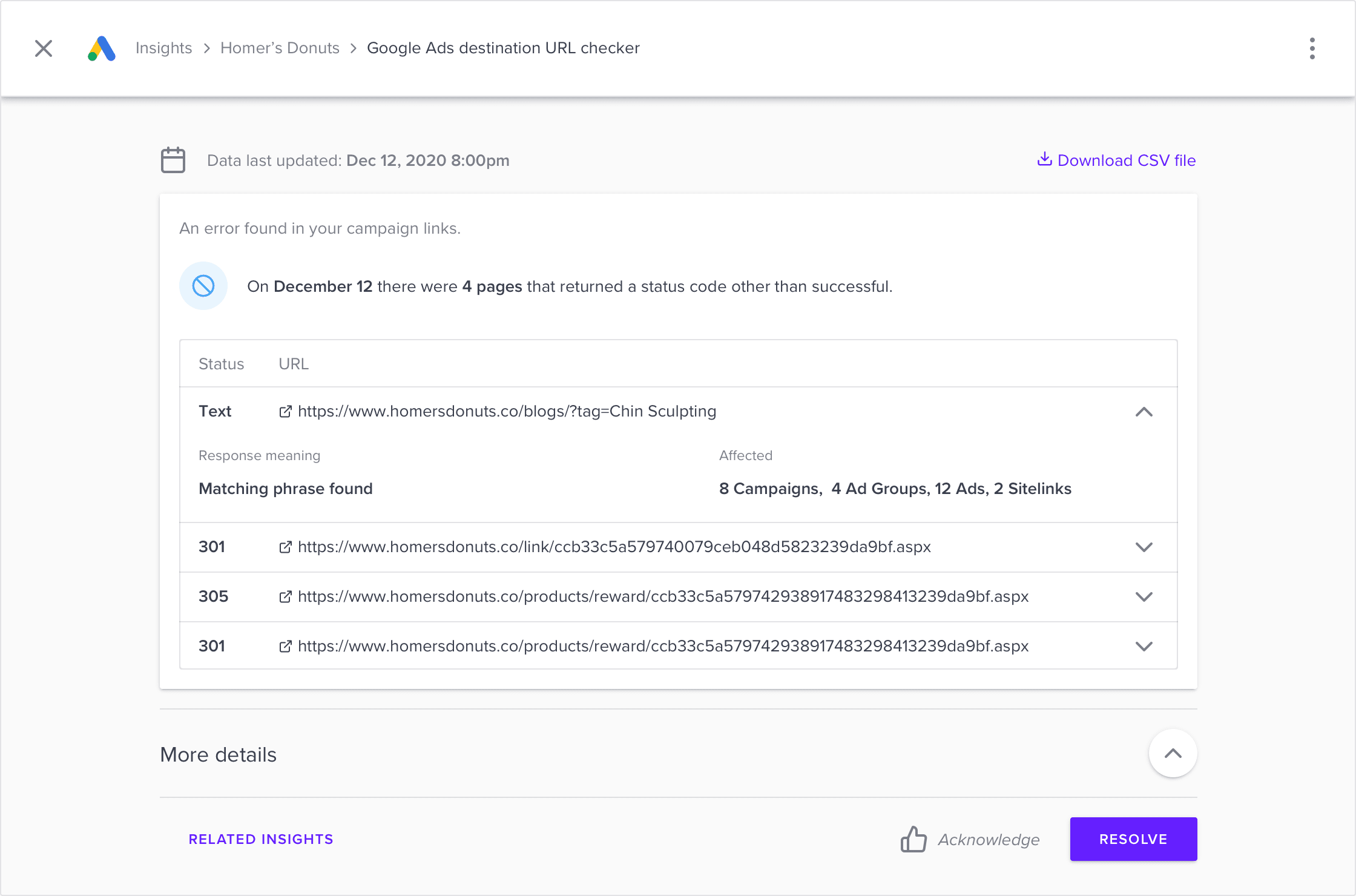Go to Homer's Donuts breadcrumb
The height and width of the screenshot is (896, 1356).
coord(280,48)
